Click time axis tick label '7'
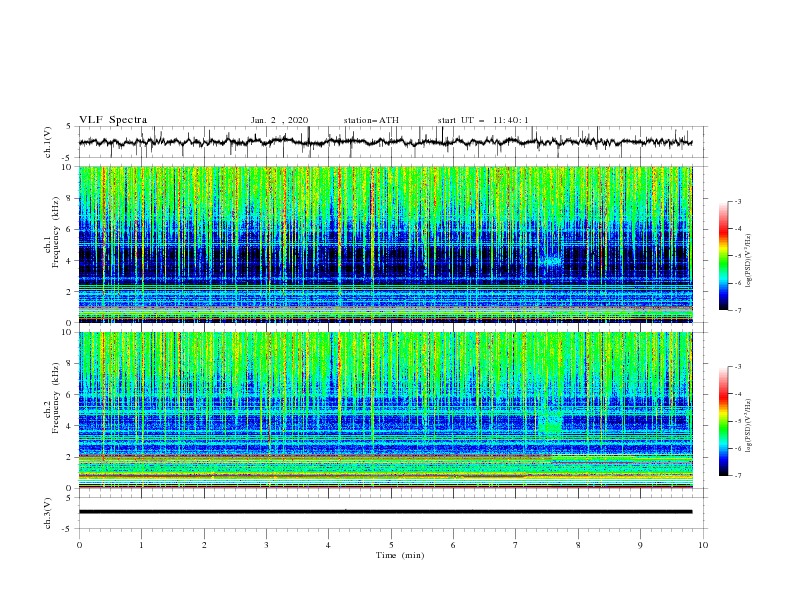This screenshot has height=612, width=792. point(516,545)
